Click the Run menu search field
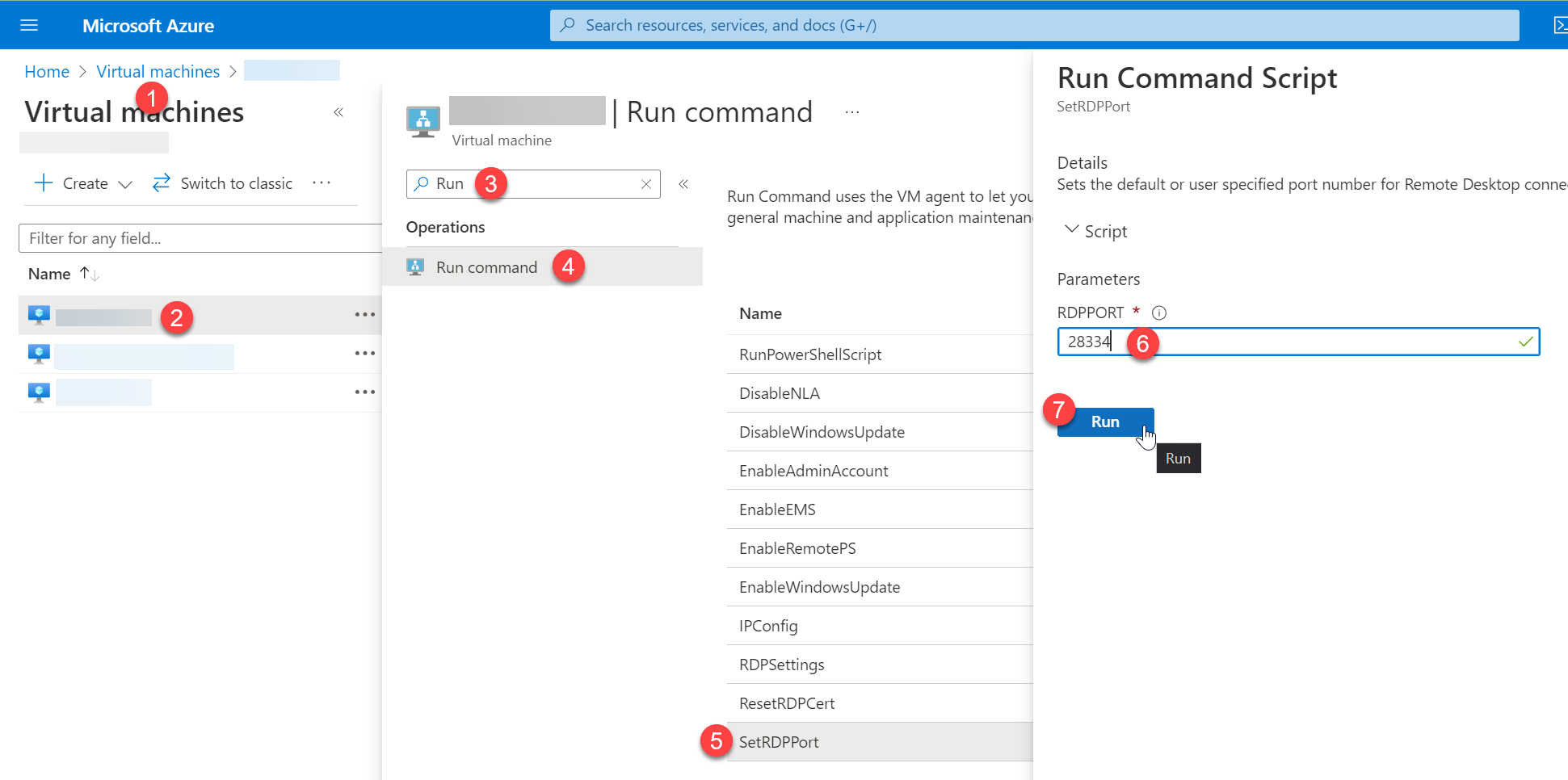Viewport: 1568px width, 780px height. pyautogui.click(x=533, y=184)
